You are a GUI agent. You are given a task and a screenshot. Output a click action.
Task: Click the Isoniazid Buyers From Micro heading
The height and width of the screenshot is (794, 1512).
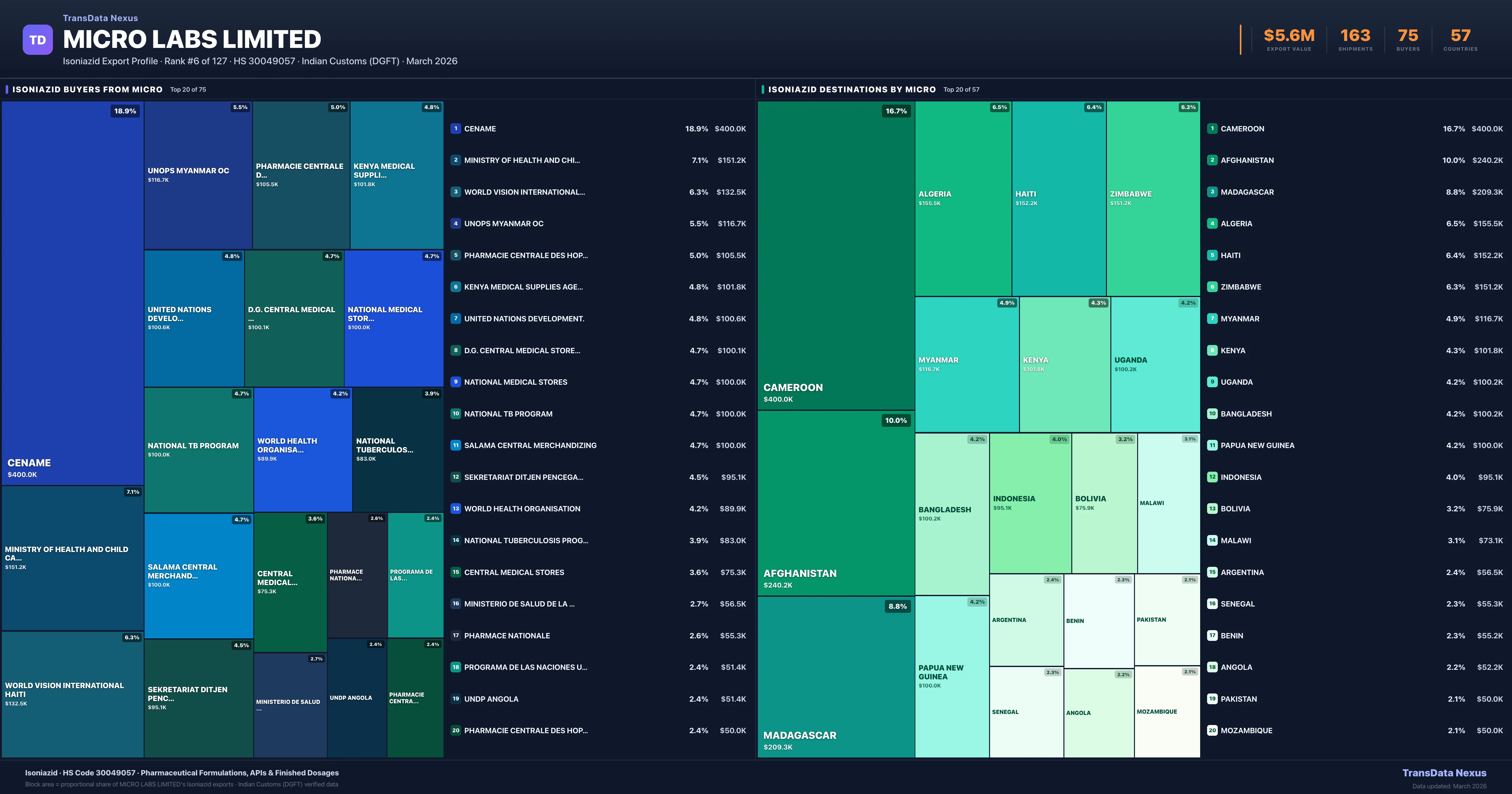88,90
